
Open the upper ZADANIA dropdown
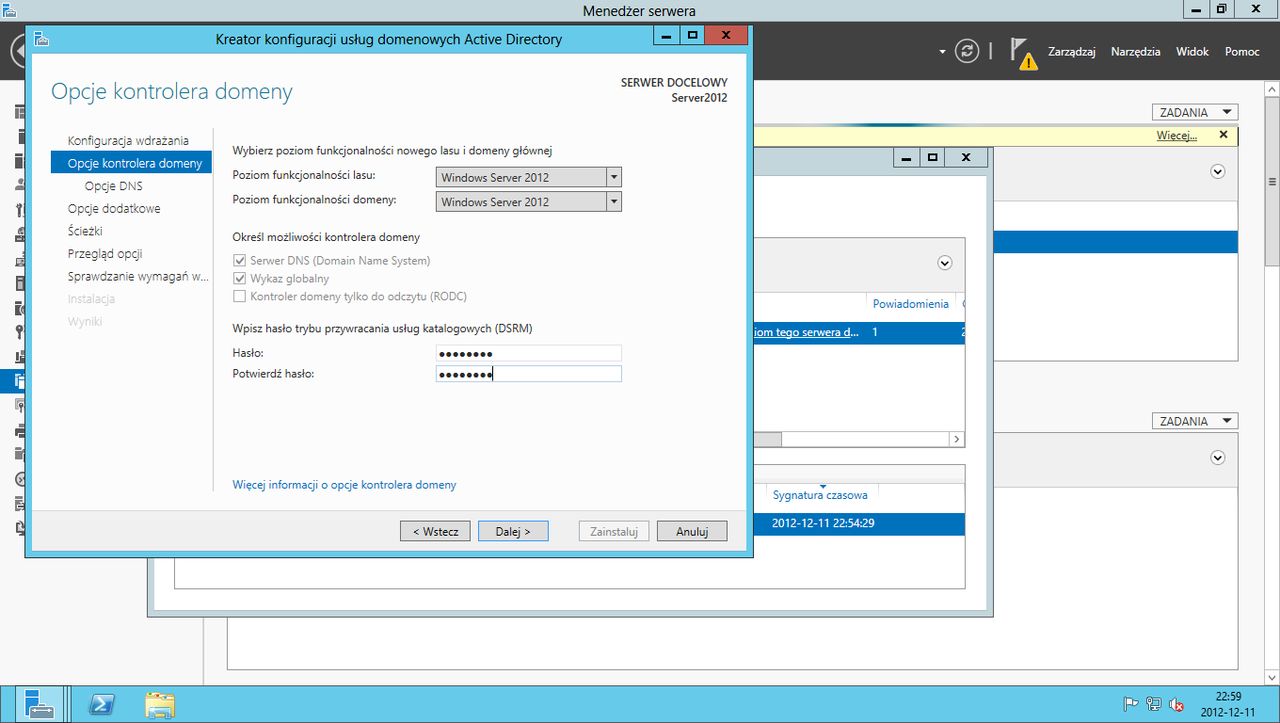click(x=1195, y=113)
